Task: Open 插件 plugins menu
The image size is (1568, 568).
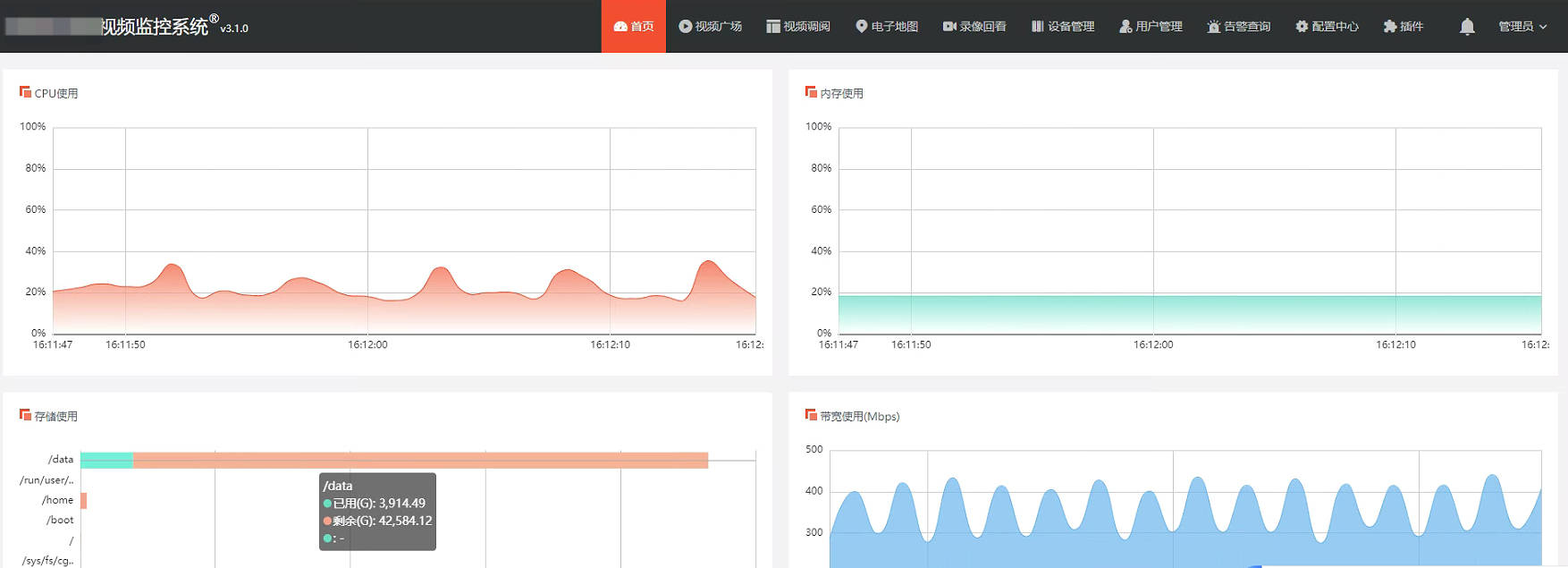Action: pos(1403,26)
